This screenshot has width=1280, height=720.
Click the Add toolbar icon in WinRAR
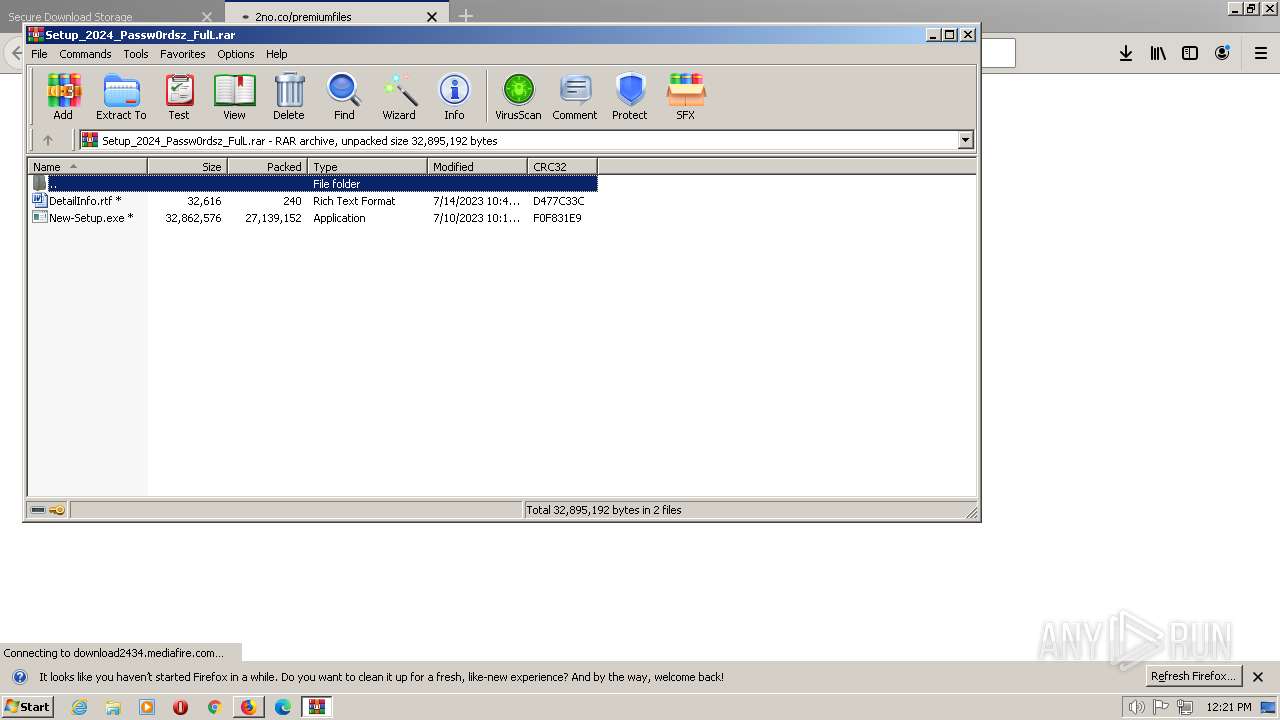tap(63, 97)
